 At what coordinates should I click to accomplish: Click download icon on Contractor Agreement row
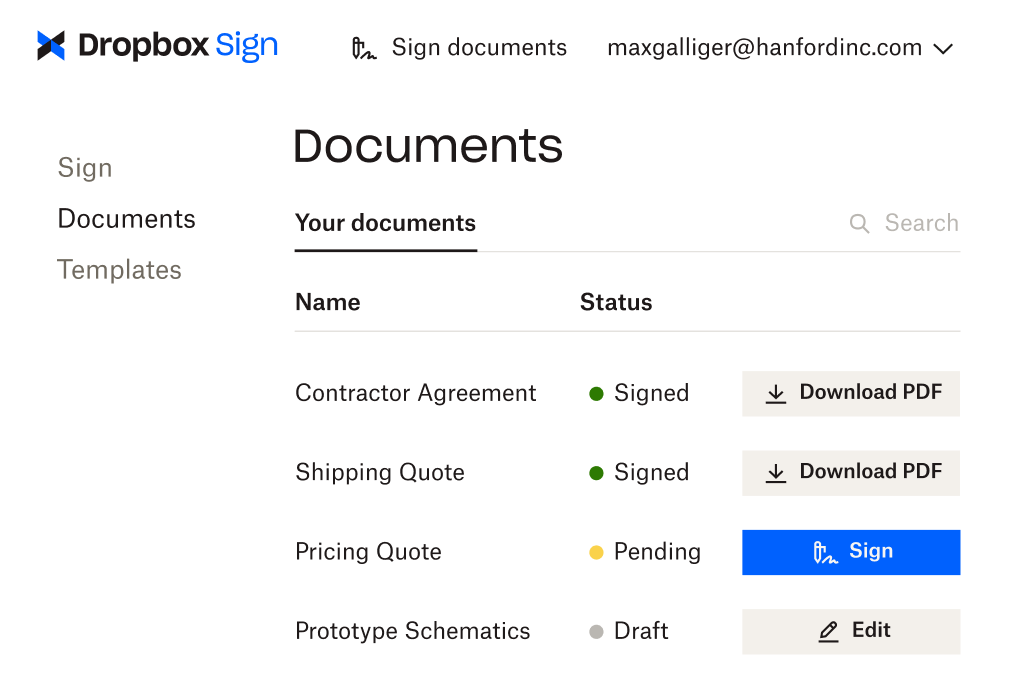pos(776,393)
